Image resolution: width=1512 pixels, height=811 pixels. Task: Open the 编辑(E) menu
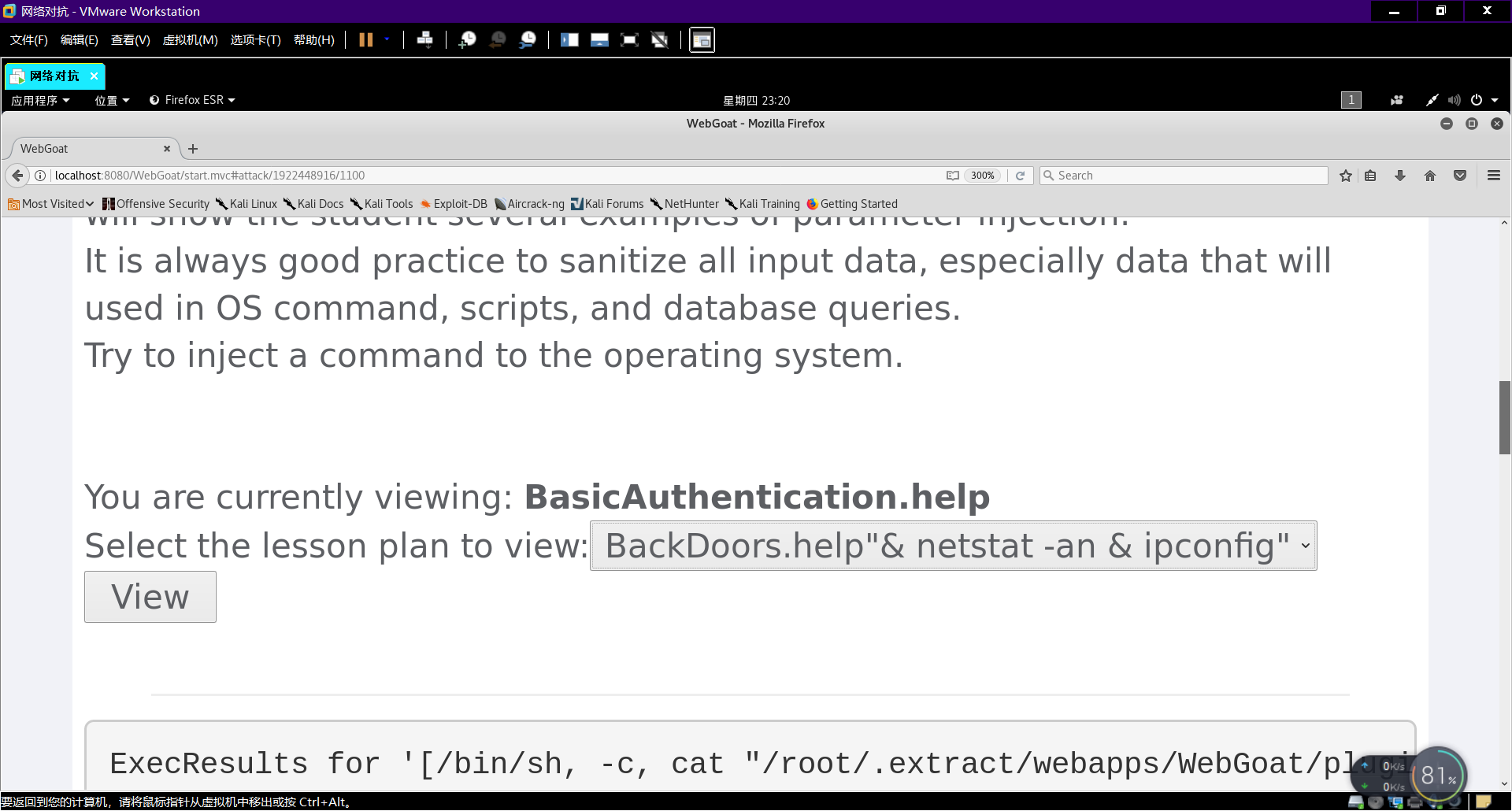(80, 40)
